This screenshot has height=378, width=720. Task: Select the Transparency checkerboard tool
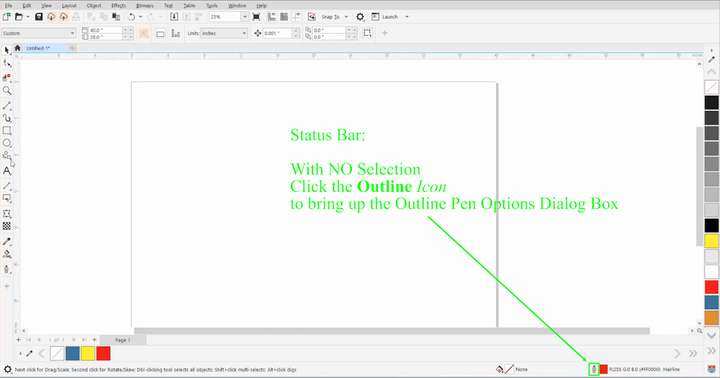click(7, 226)
